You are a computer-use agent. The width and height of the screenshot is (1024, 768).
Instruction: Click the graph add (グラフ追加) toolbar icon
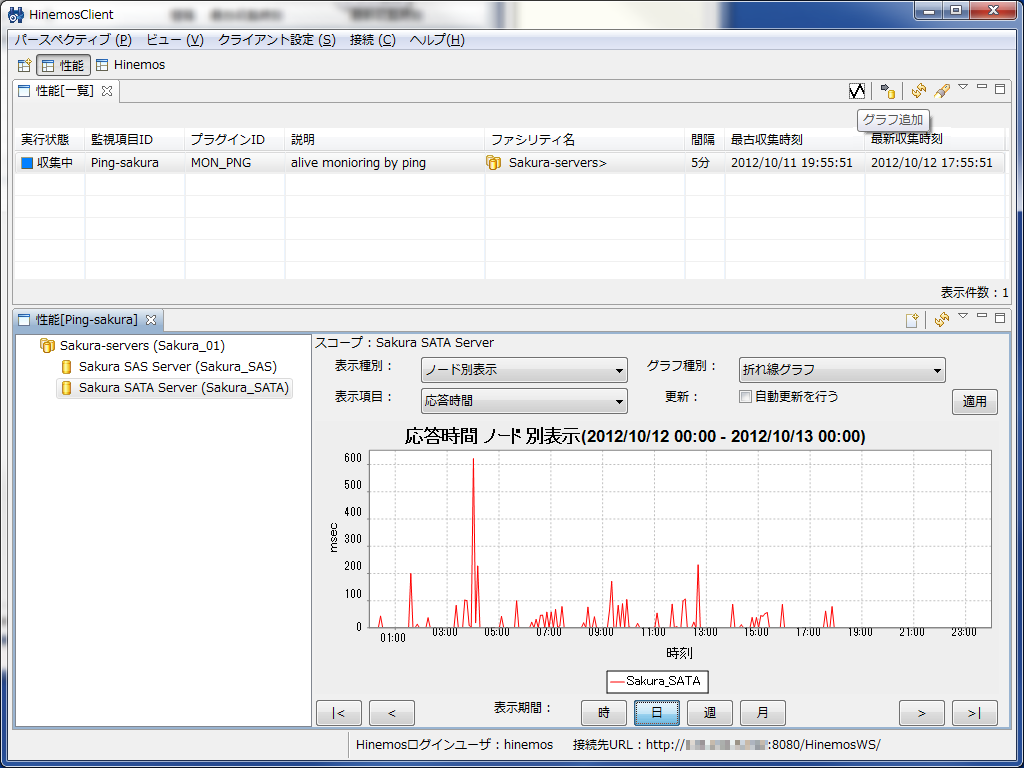[856, 91]
